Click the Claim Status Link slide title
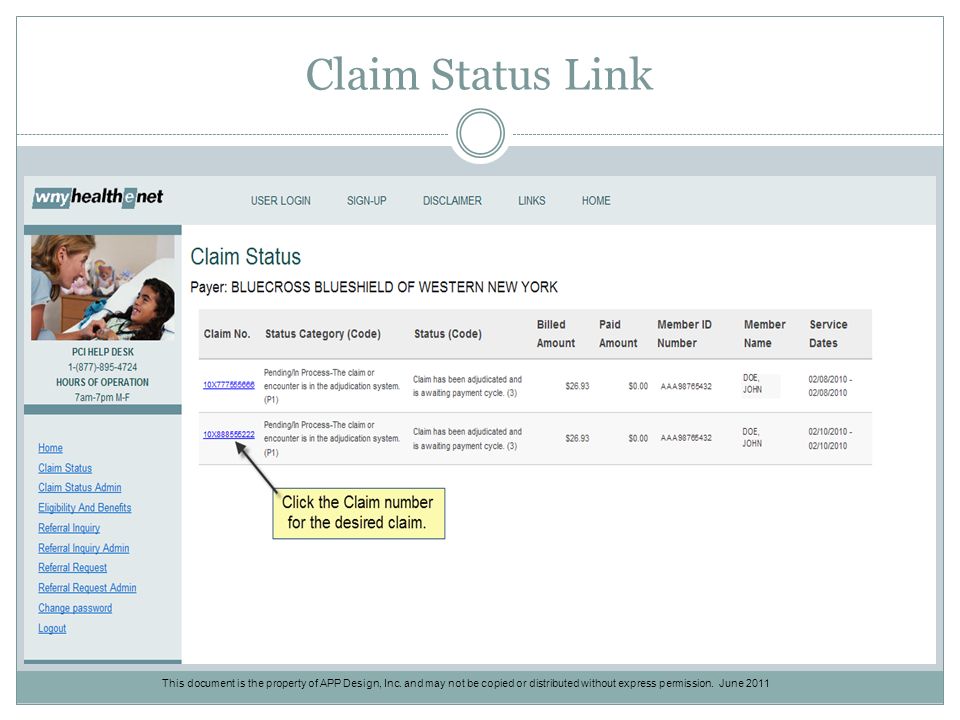Screen dimensions: 960x720 point(479,75)
